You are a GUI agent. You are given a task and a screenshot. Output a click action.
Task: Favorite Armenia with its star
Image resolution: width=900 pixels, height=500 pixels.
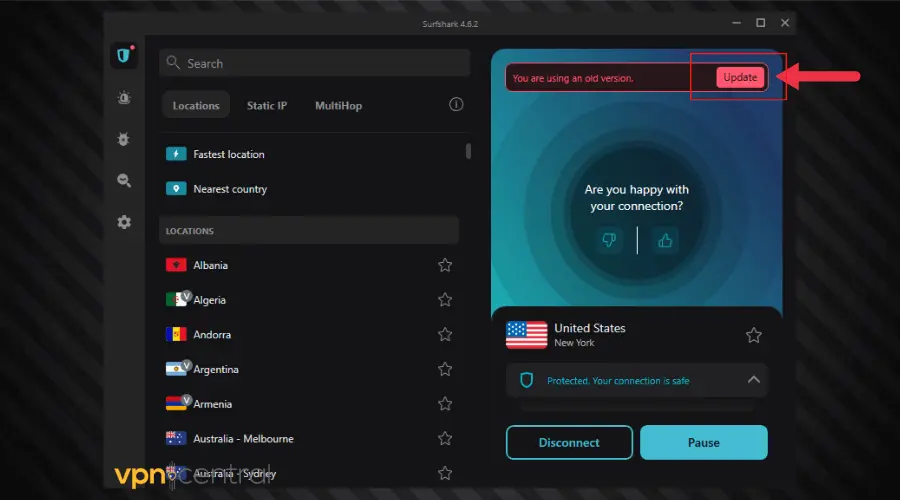[445, 404]
